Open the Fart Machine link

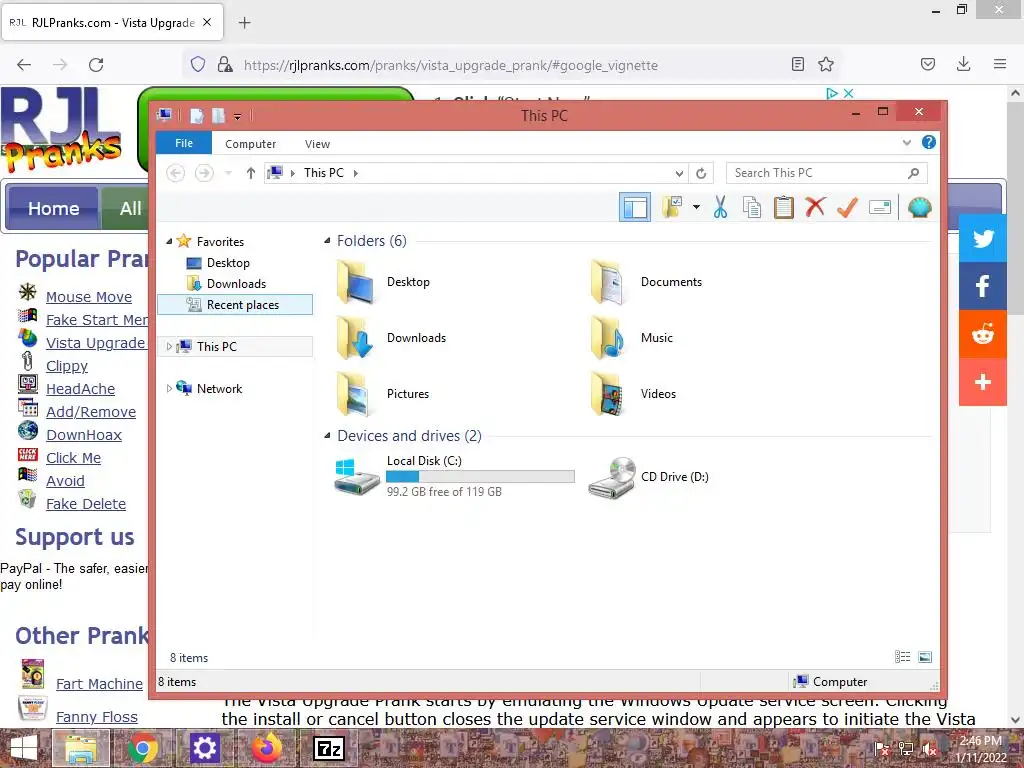99,684
